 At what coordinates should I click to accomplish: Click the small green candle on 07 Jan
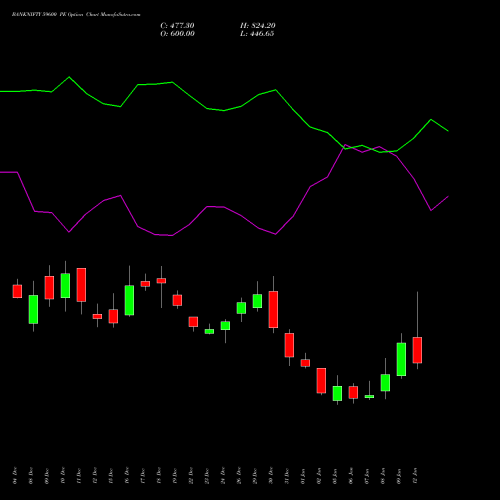point(369,396)
